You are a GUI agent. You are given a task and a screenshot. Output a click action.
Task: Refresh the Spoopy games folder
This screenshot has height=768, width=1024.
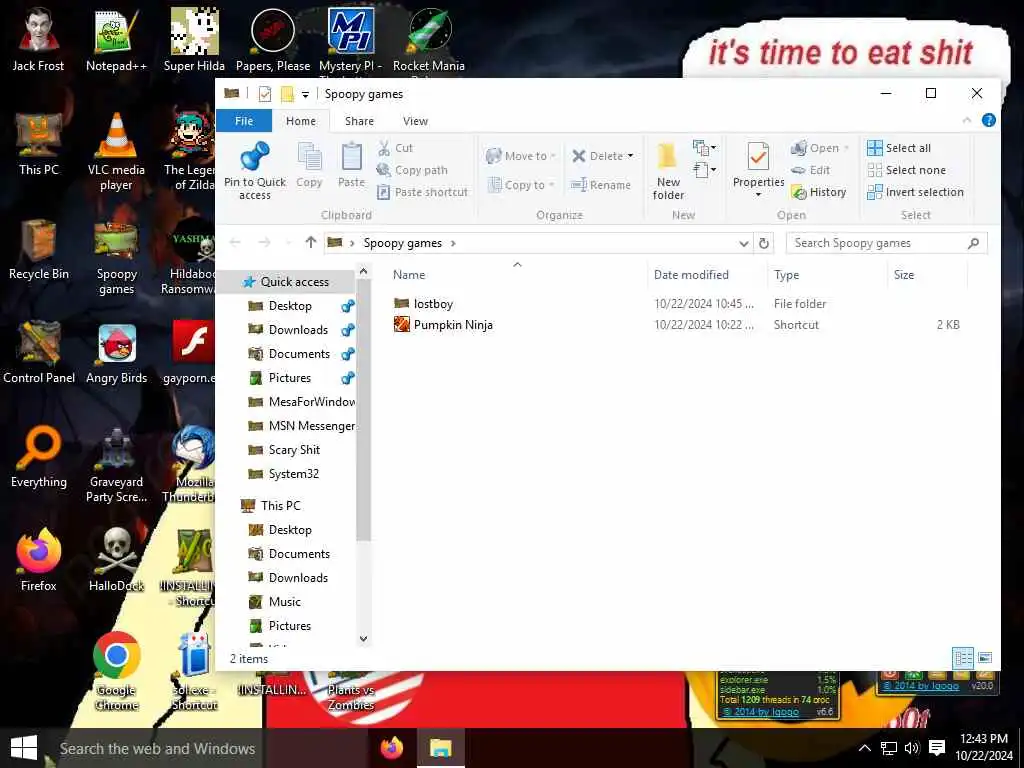(x=763, y=244)
